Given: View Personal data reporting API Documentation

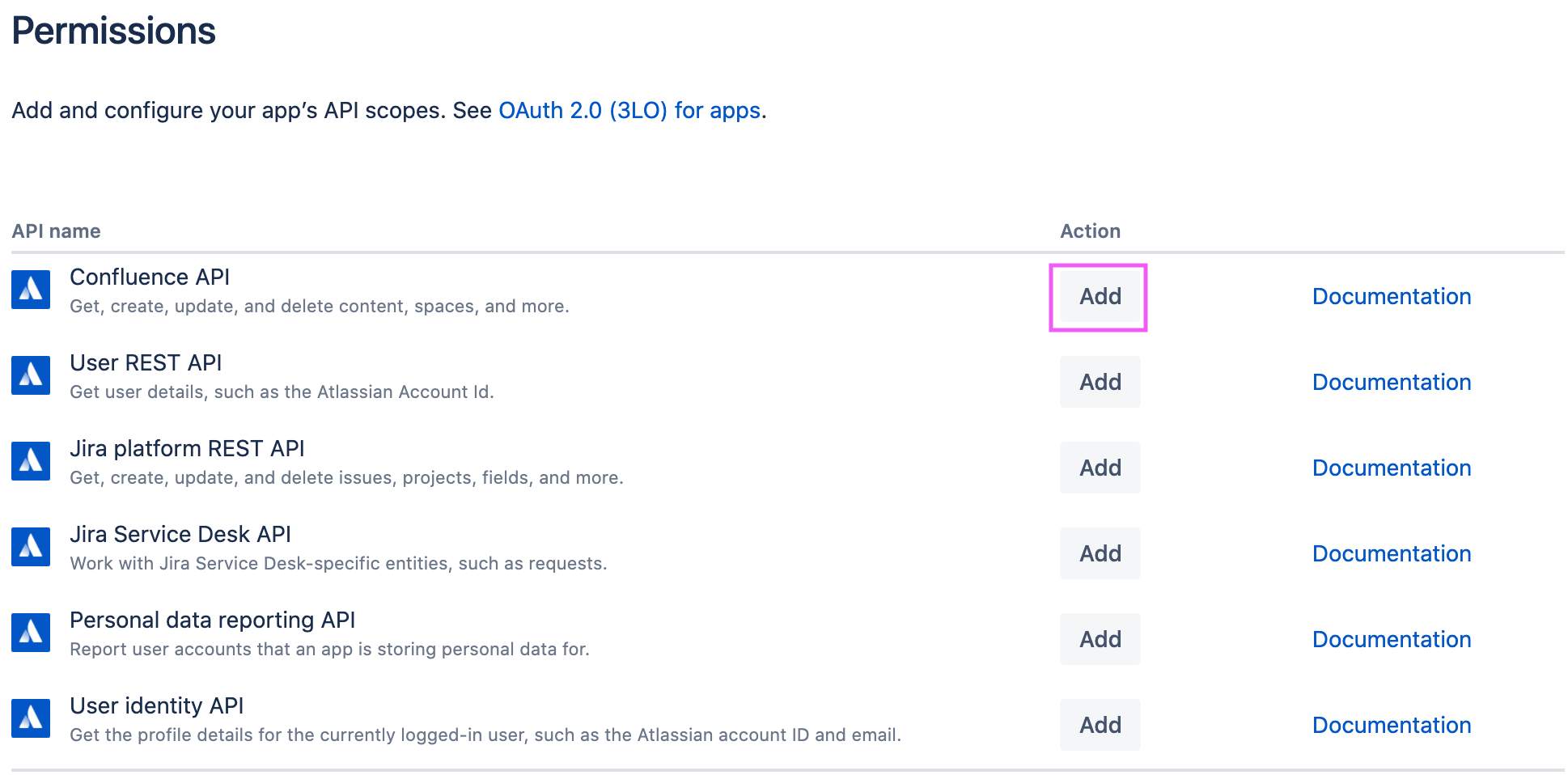Looking at the screenshot, I should [1391, 640].
